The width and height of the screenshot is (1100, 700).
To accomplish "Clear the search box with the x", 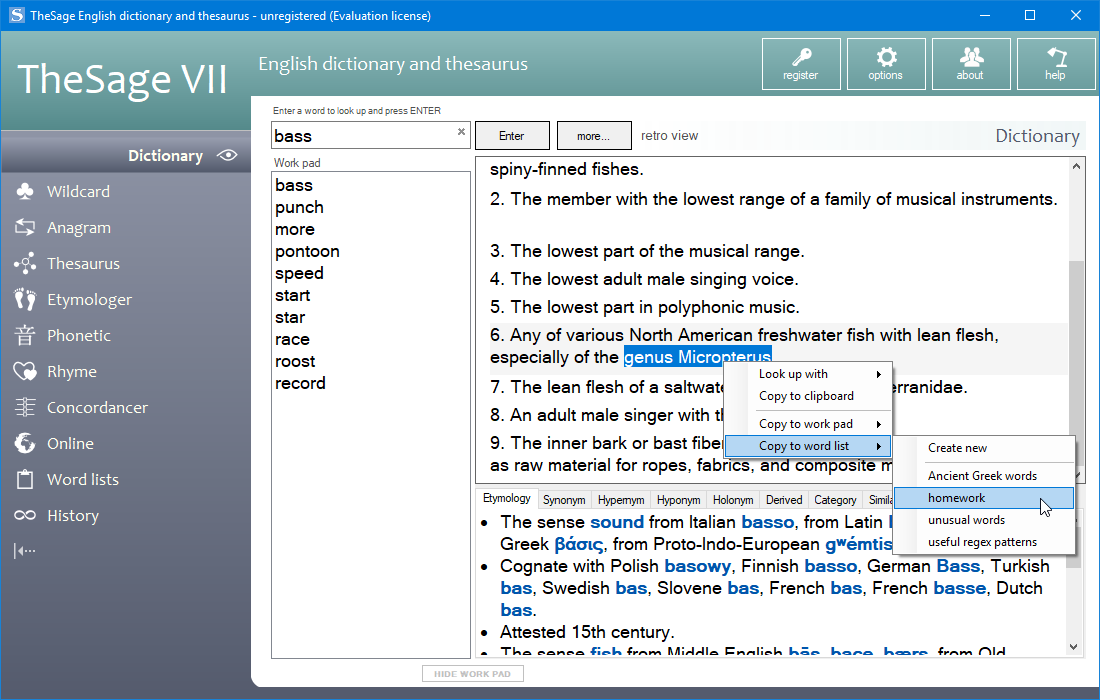I will pyautogui.click(x=461, y=131).
